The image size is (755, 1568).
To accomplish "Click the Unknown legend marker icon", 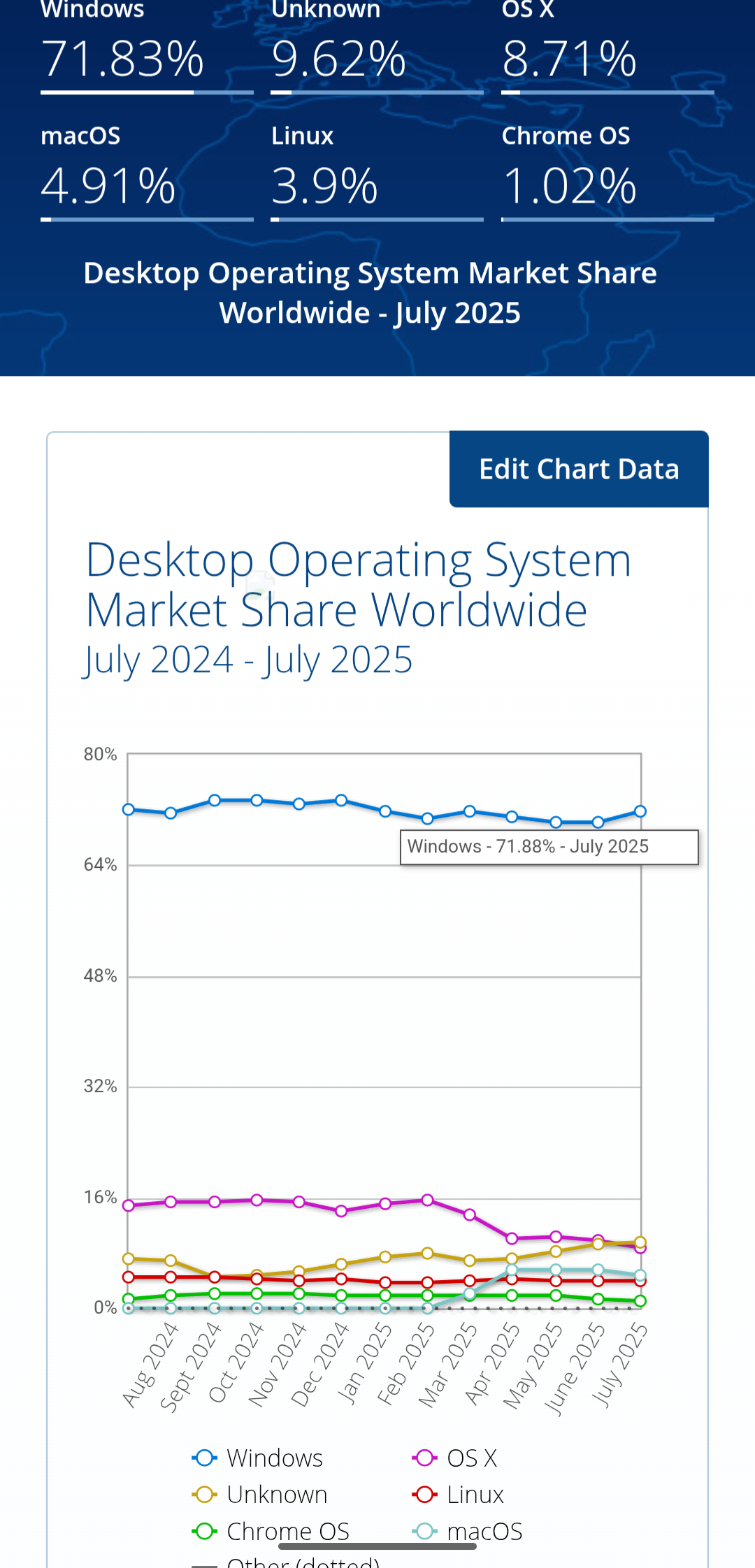I will coord(205,1495).
